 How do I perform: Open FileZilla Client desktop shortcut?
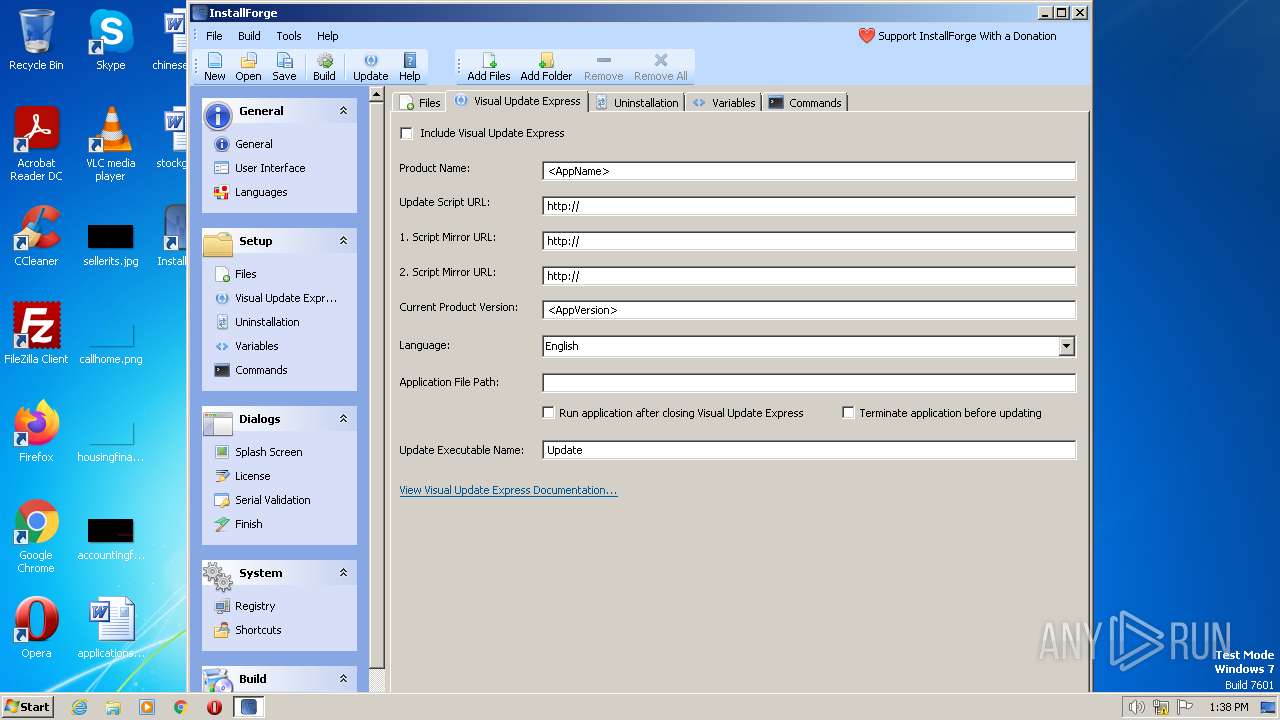point(36,333)
